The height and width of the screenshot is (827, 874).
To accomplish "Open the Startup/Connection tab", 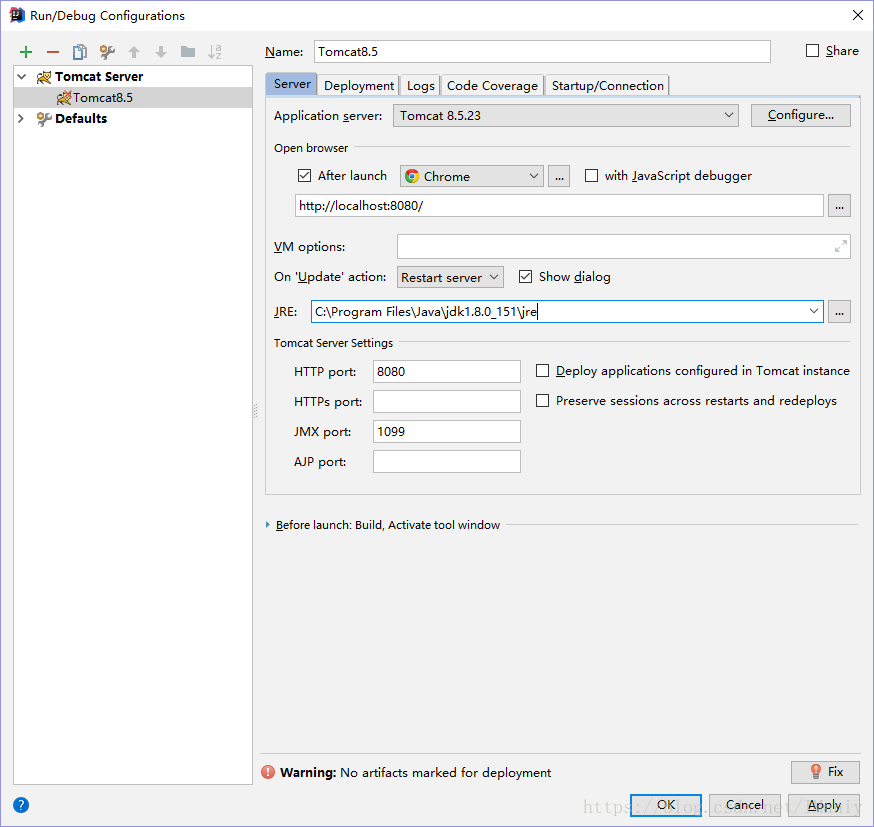I will point(608,85).
